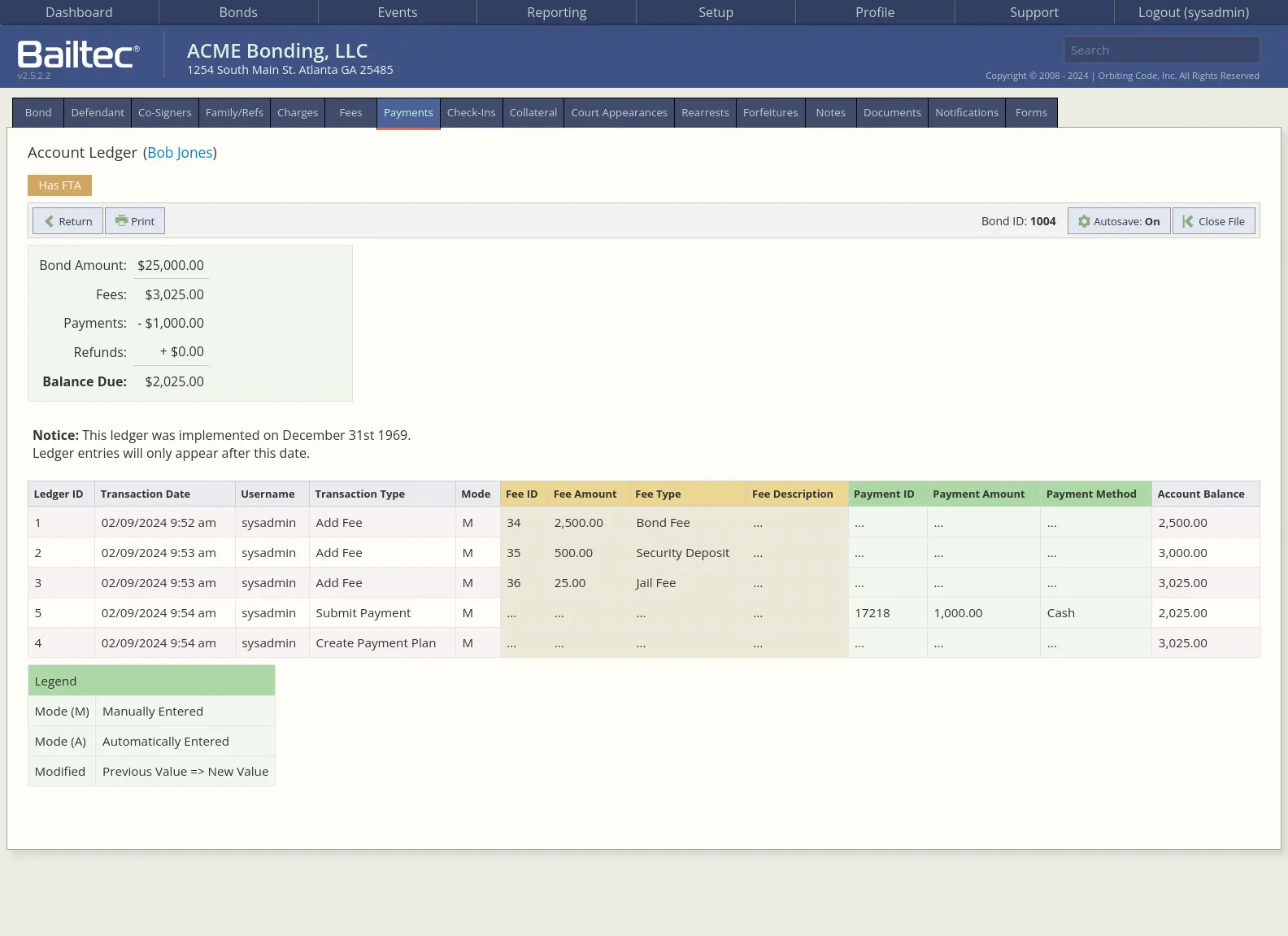Select the Payments tab
Viewport: 1288px width, 936px height.
pyautogui.click(x=408, y=113)
